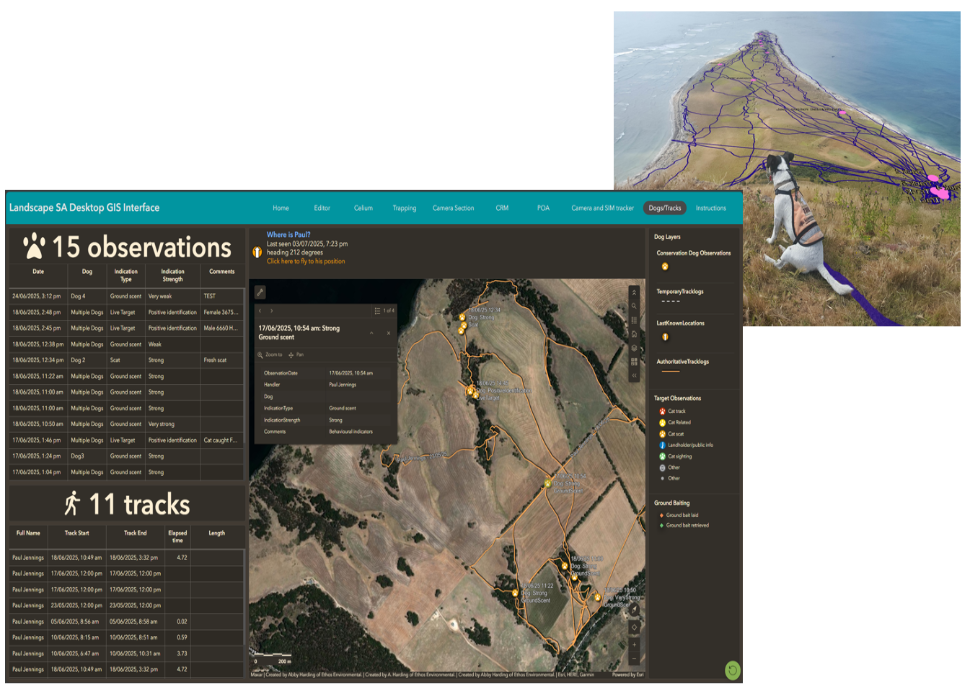Image resolution: width=970 pixels, height=692 pixels.
Task: Select observation row 18/06/2025, 10:50 am
Action: click(x=126, y=424)
